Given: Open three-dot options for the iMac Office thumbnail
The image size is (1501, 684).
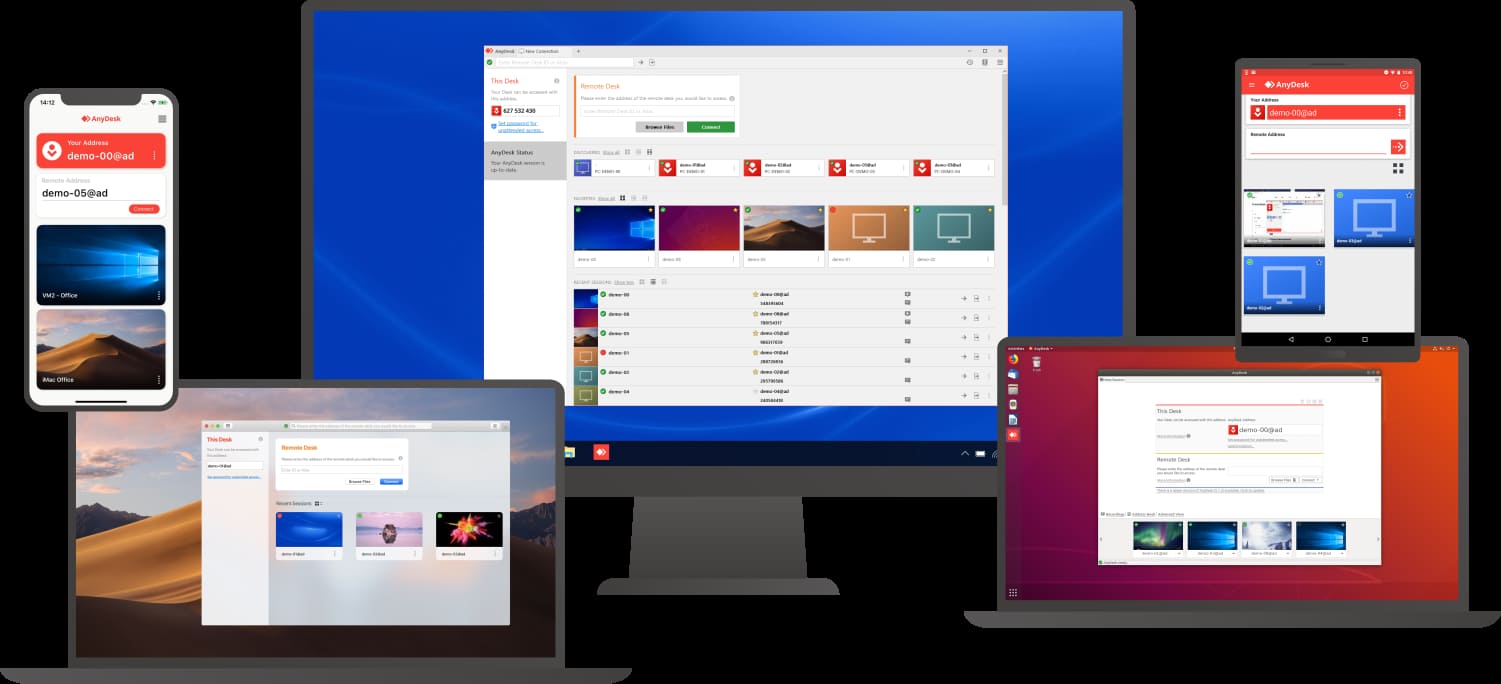Looking at the screenshot, I should point(158,380).
